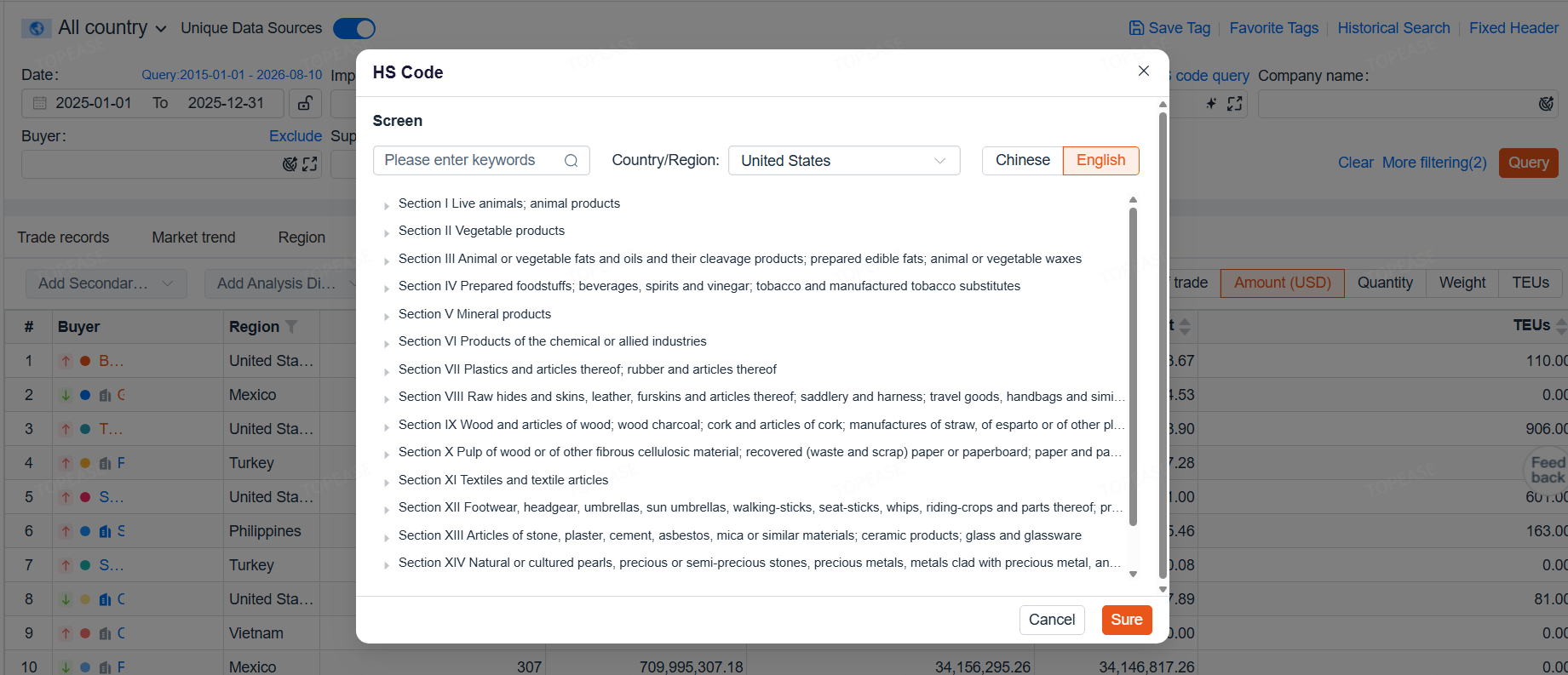Image resolution: width=1568 pixels, height=675 pixels.
Task: Expand Section II Vegetable products
Action: [x=386, y=233]
